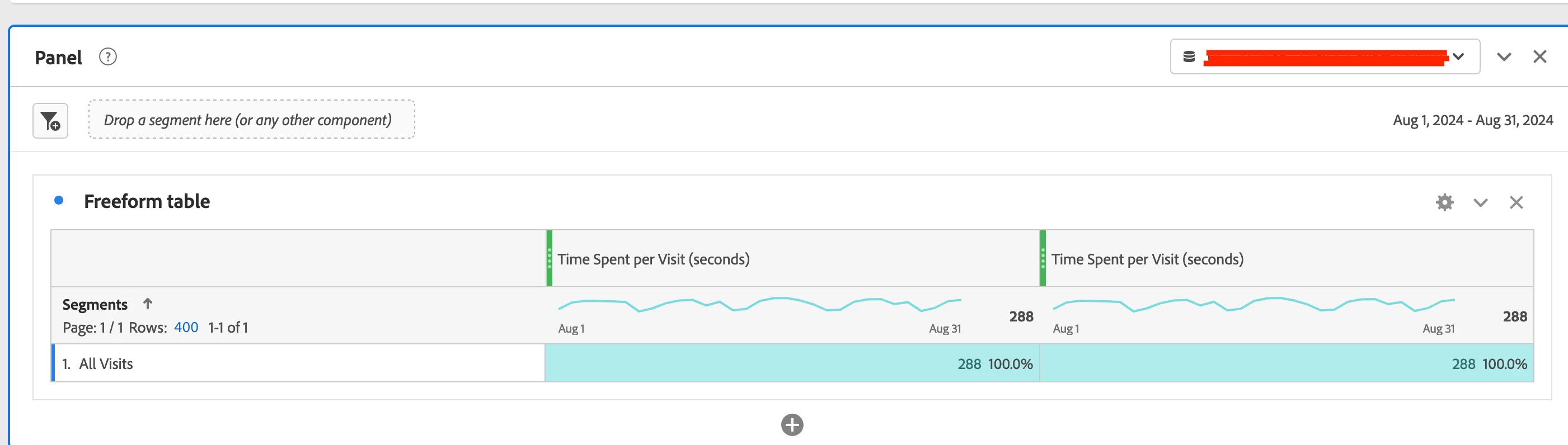This screenshot has height=445, width=1568.
Task: Click the blue dot beside Freeform table
Action: pos(59,201)
